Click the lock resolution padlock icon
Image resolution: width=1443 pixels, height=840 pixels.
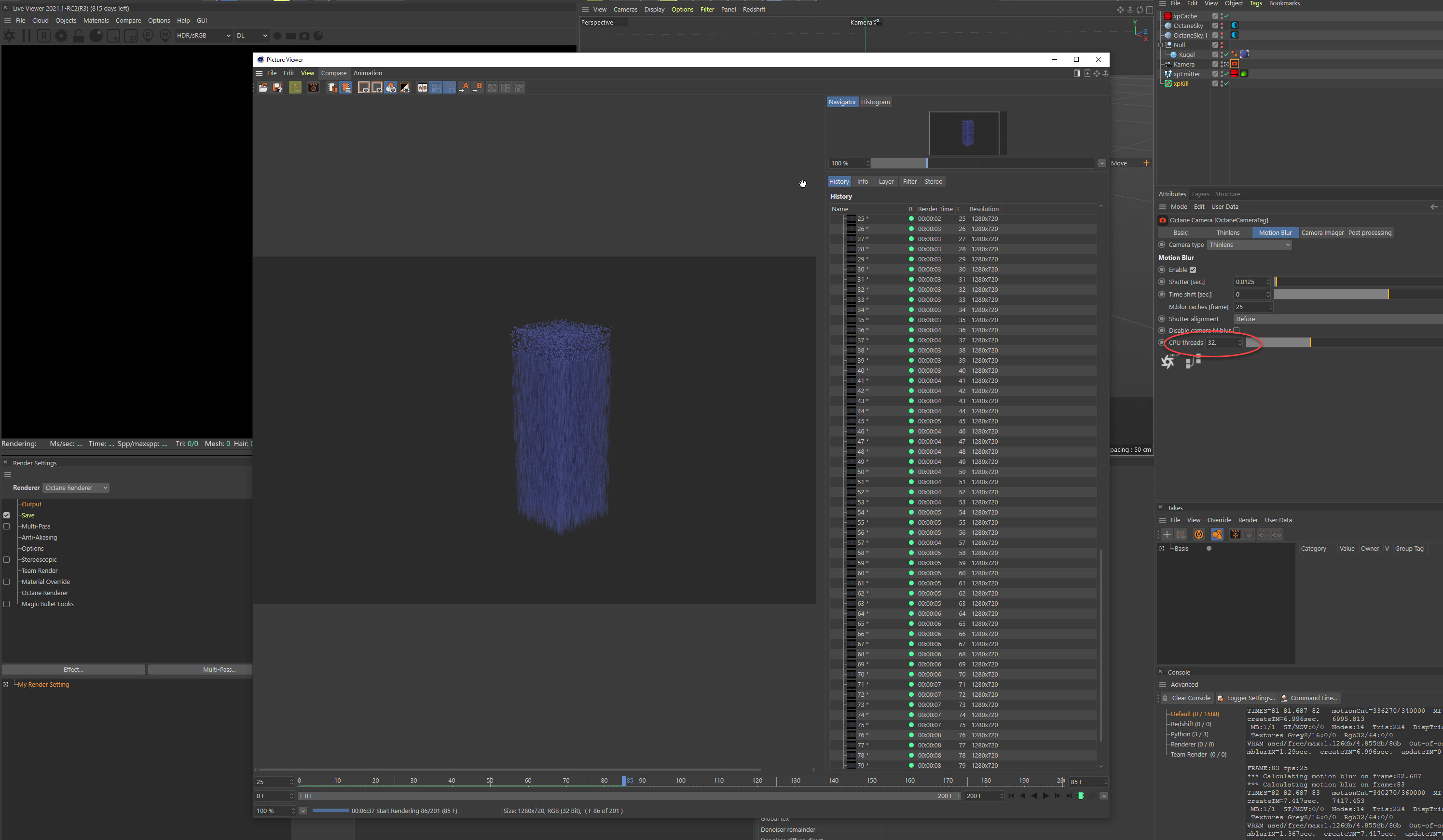point(79,36)
